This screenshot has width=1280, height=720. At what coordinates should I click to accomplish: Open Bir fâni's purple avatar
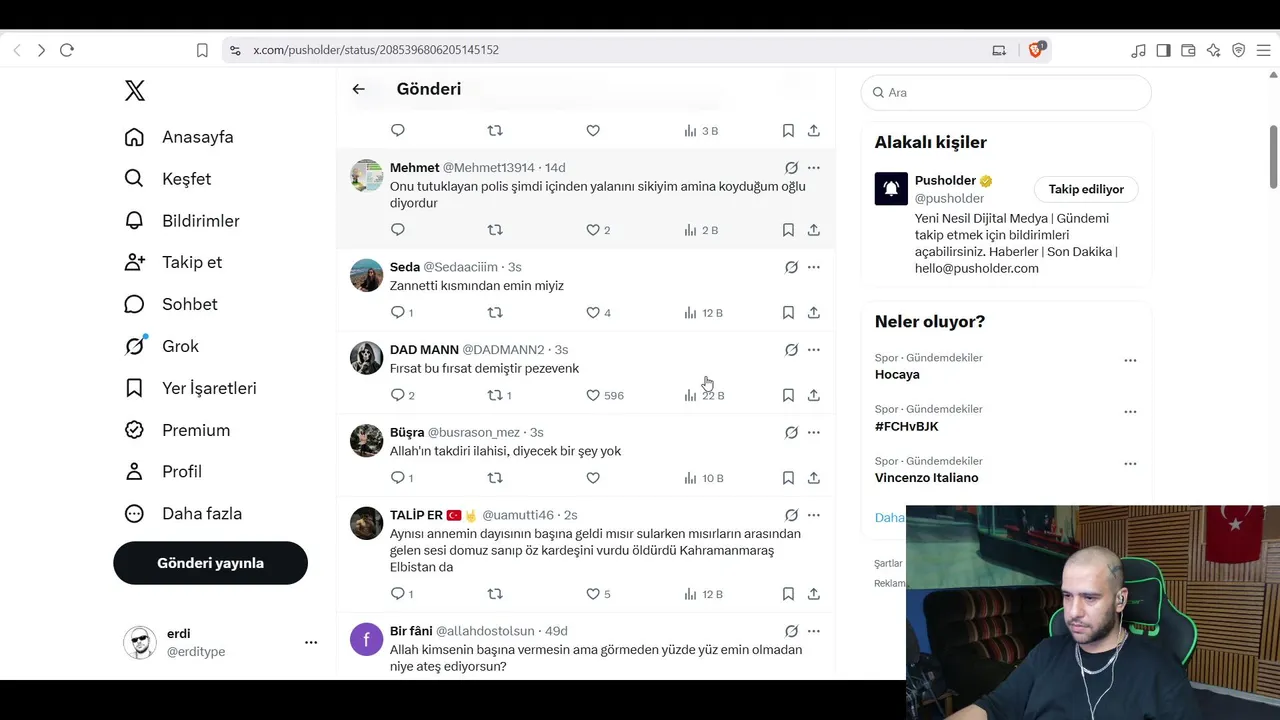coord(366,639)
